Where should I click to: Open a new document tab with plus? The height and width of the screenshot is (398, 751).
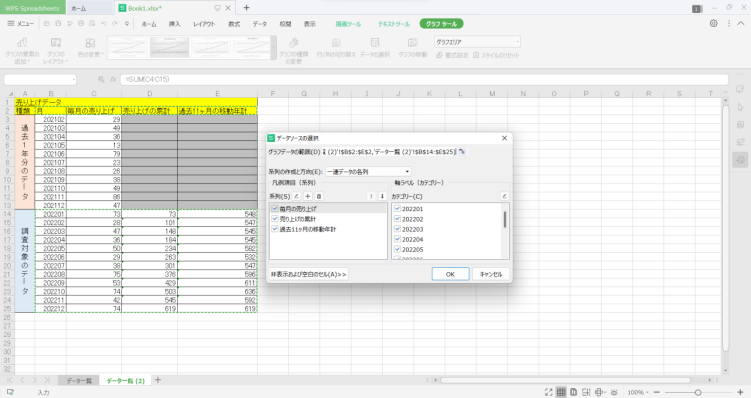pyautogui.click(x=246, y=8)
